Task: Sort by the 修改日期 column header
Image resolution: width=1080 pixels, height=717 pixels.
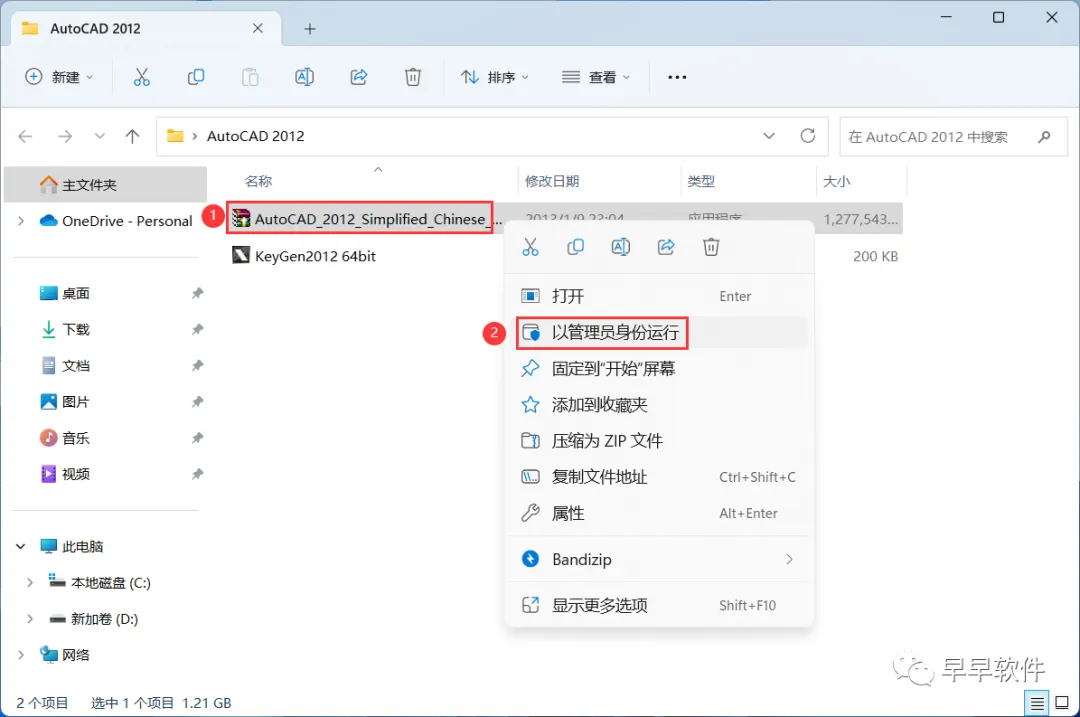Action: coord(552,181)
